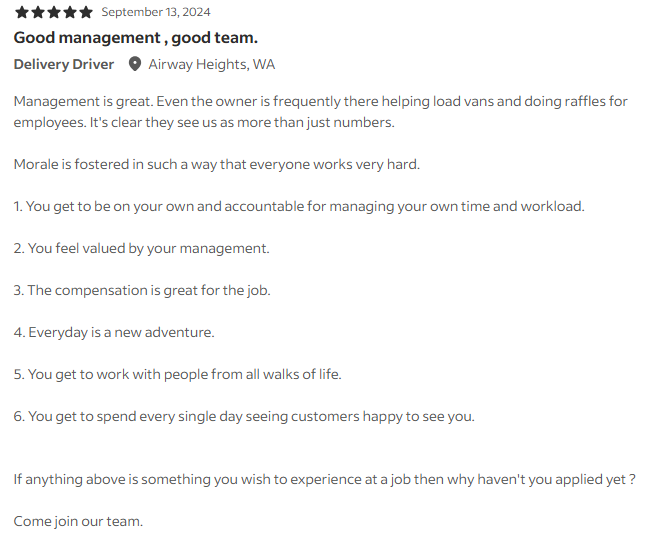Click the first star in the rating
The height and width of the screenshot is (542, 667).
[x=21, y=12]
